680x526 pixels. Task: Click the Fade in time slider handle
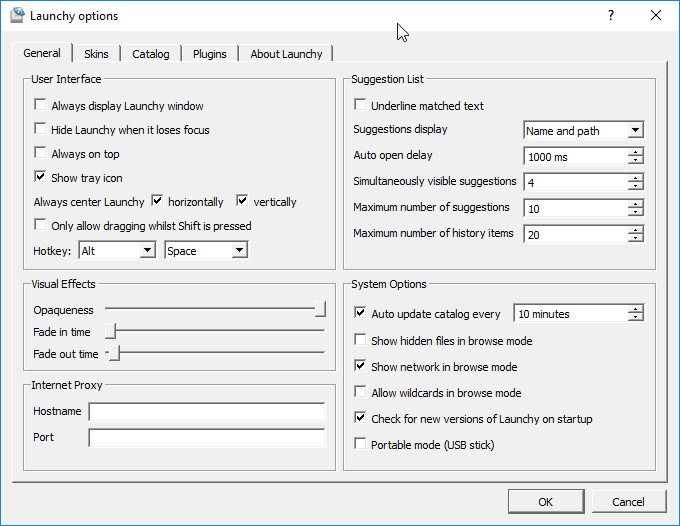click(x=111, y=330)
